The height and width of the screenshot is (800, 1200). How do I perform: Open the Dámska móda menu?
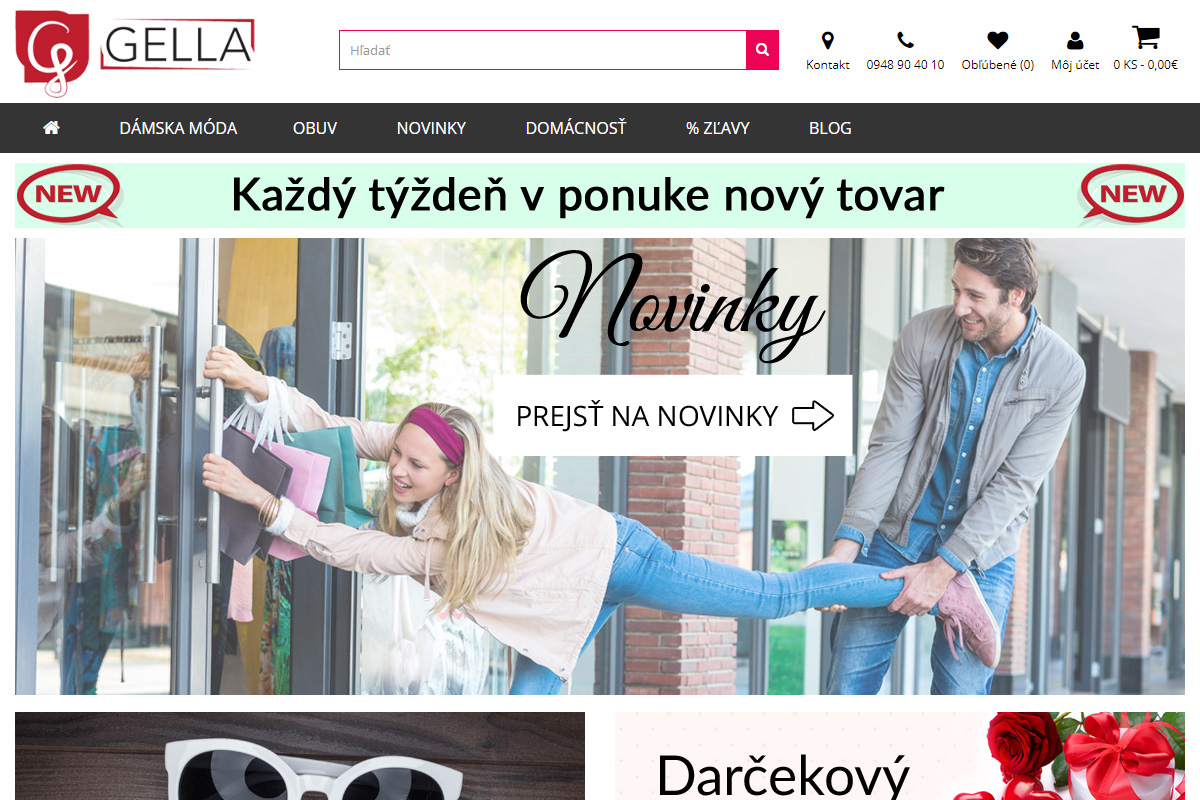coord(178,128)
